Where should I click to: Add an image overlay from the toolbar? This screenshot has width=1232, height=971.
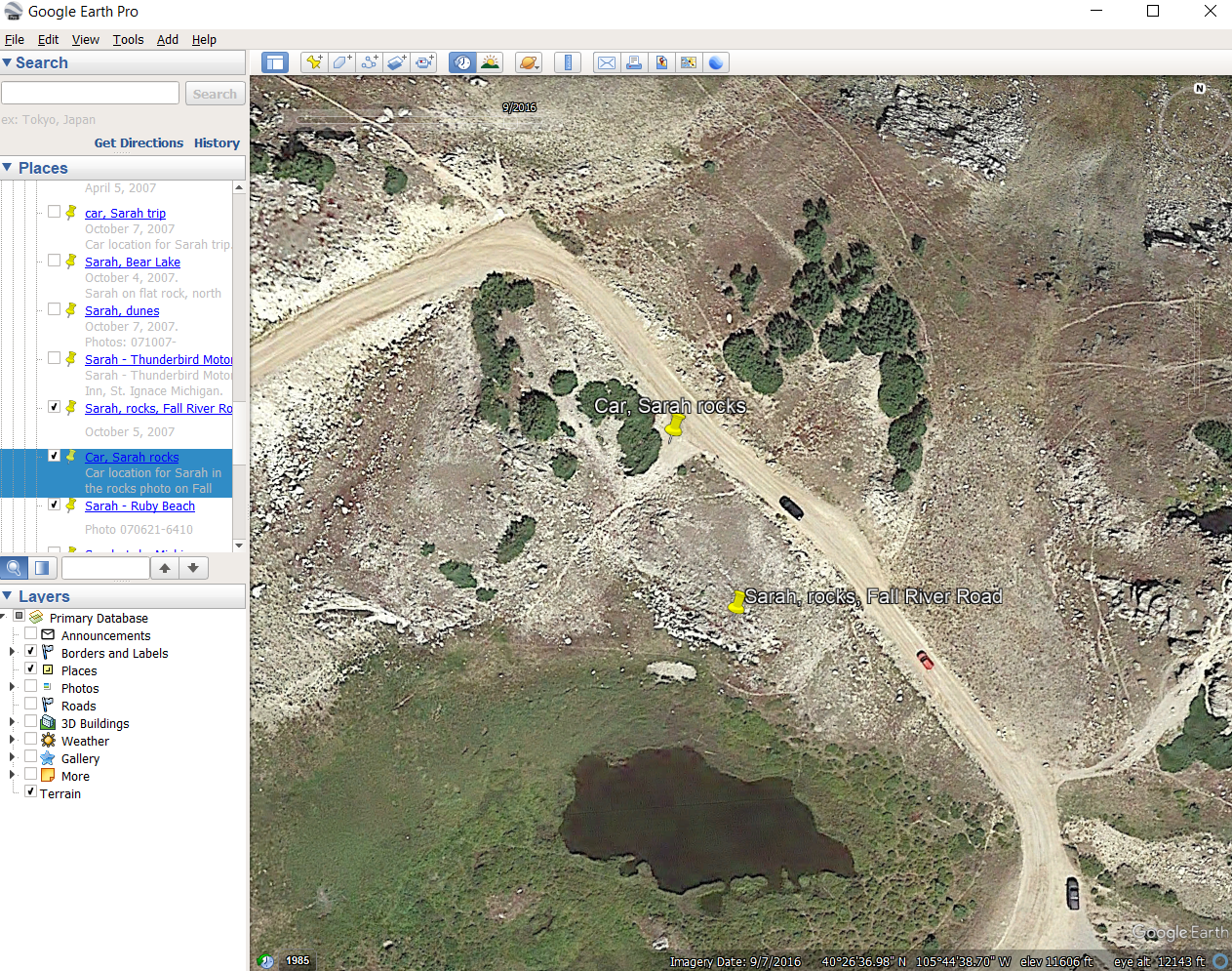396,62
